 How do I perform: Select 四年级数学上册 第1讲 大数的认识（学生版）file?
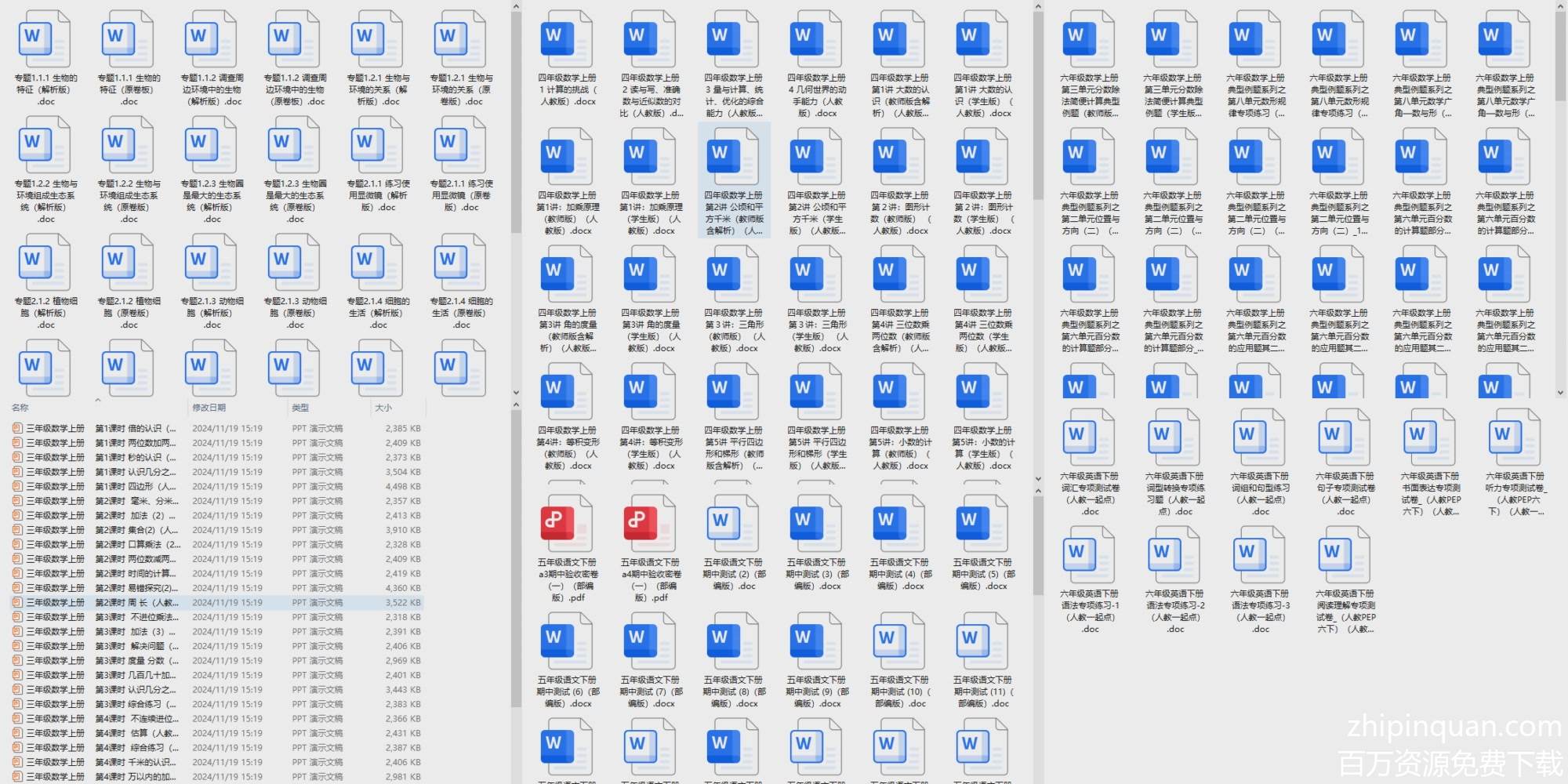coord(983,64)
